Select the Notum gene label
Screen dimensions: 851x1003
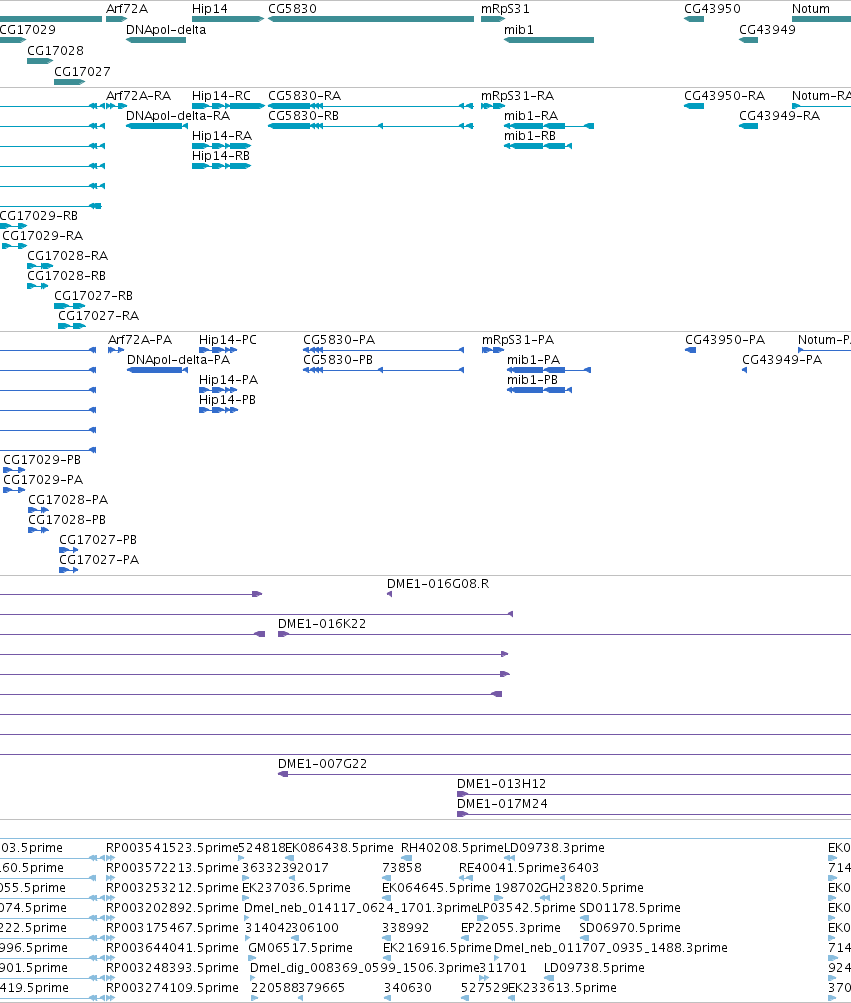click(811, 9)
